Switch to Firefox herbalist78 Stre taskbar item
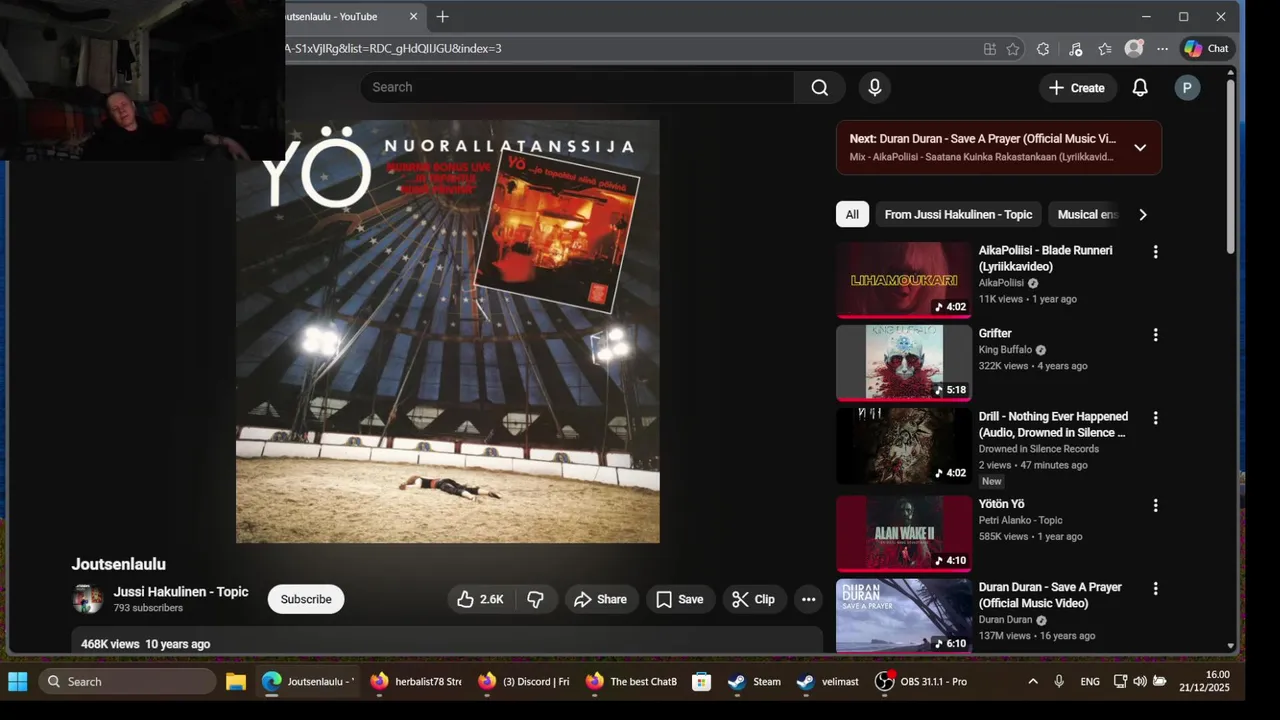Screen dimensions: 1280x720 click(416, 682)
